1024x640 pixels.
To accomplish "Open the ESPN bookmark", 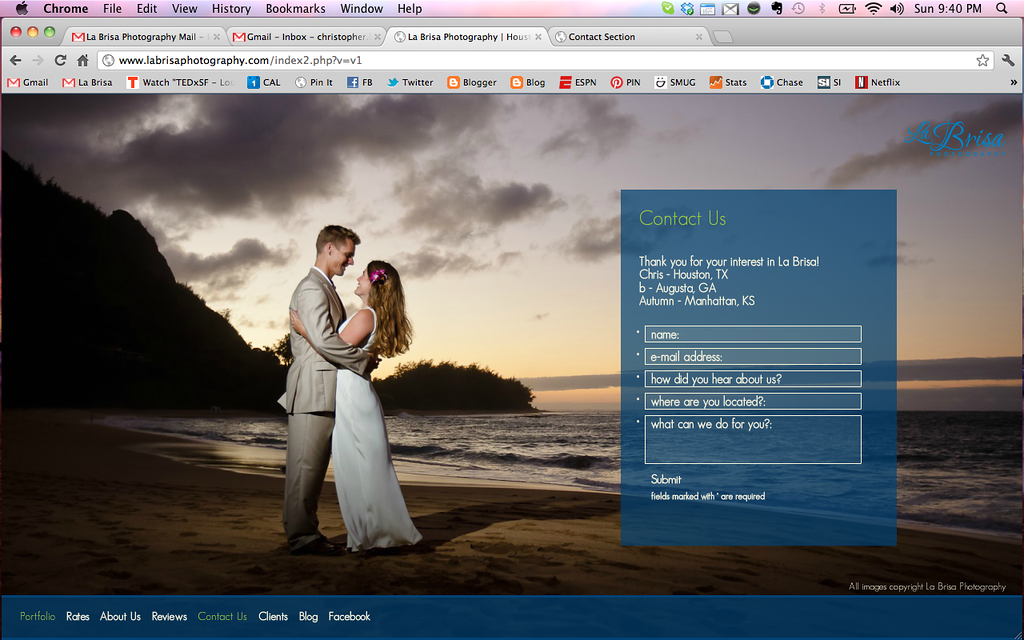I will pyautogui.click(x=578, y=82).
